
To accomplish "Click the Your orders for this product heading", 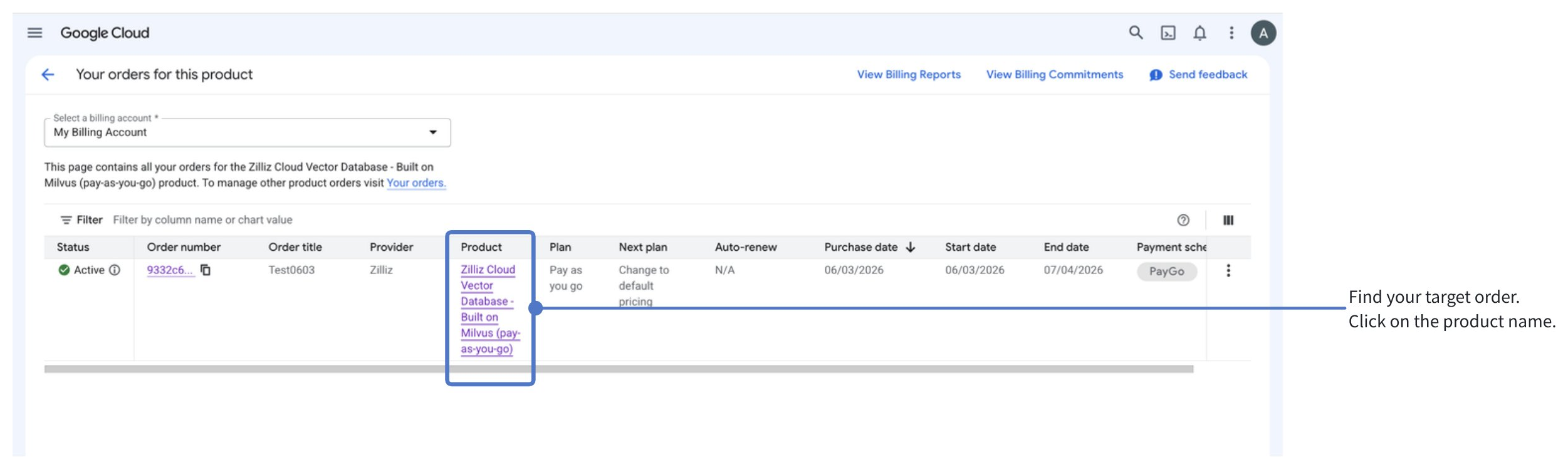I will pyautogui.click(x=164, y=75).
